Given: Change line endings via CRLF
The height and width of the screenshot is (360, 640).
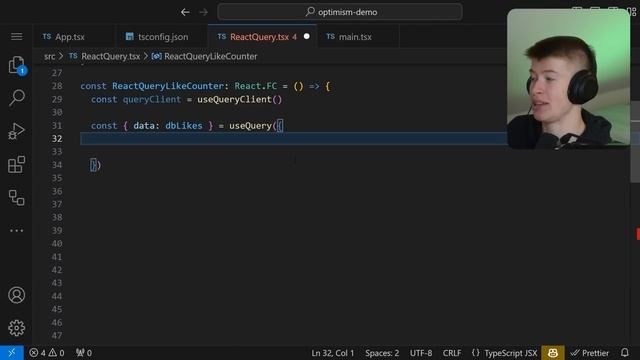Looking at the screenshot, I should pos(452,353).
